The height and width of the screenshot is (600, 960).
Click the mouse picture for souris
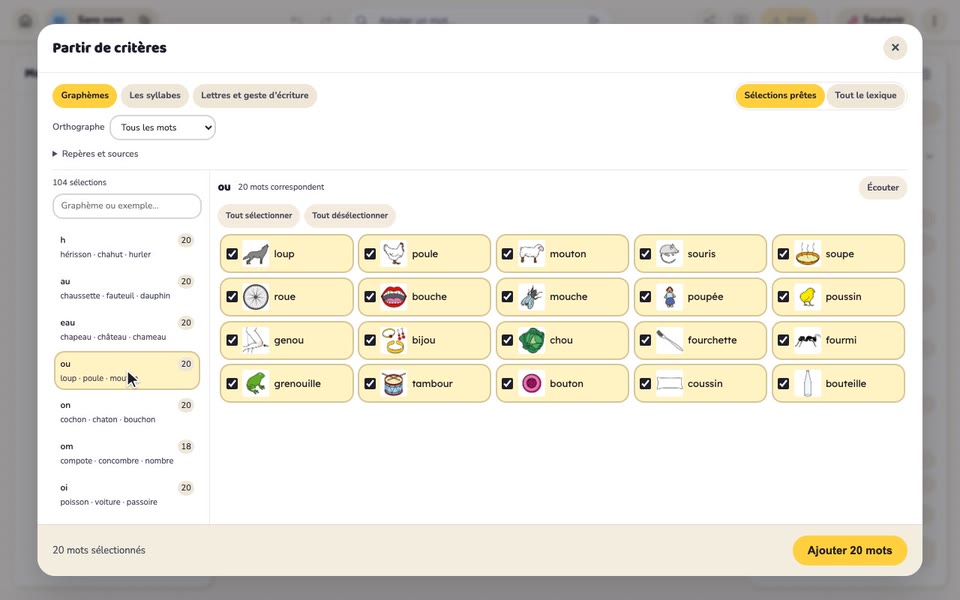(x=669, y=253)
